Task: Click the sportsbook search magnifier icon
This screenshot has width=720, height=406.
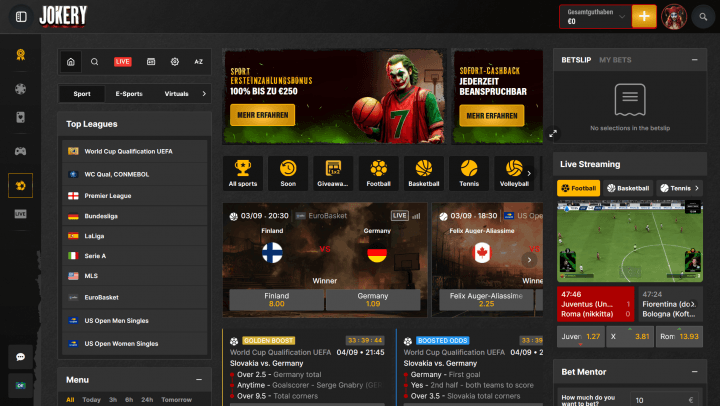Action: 95,62
